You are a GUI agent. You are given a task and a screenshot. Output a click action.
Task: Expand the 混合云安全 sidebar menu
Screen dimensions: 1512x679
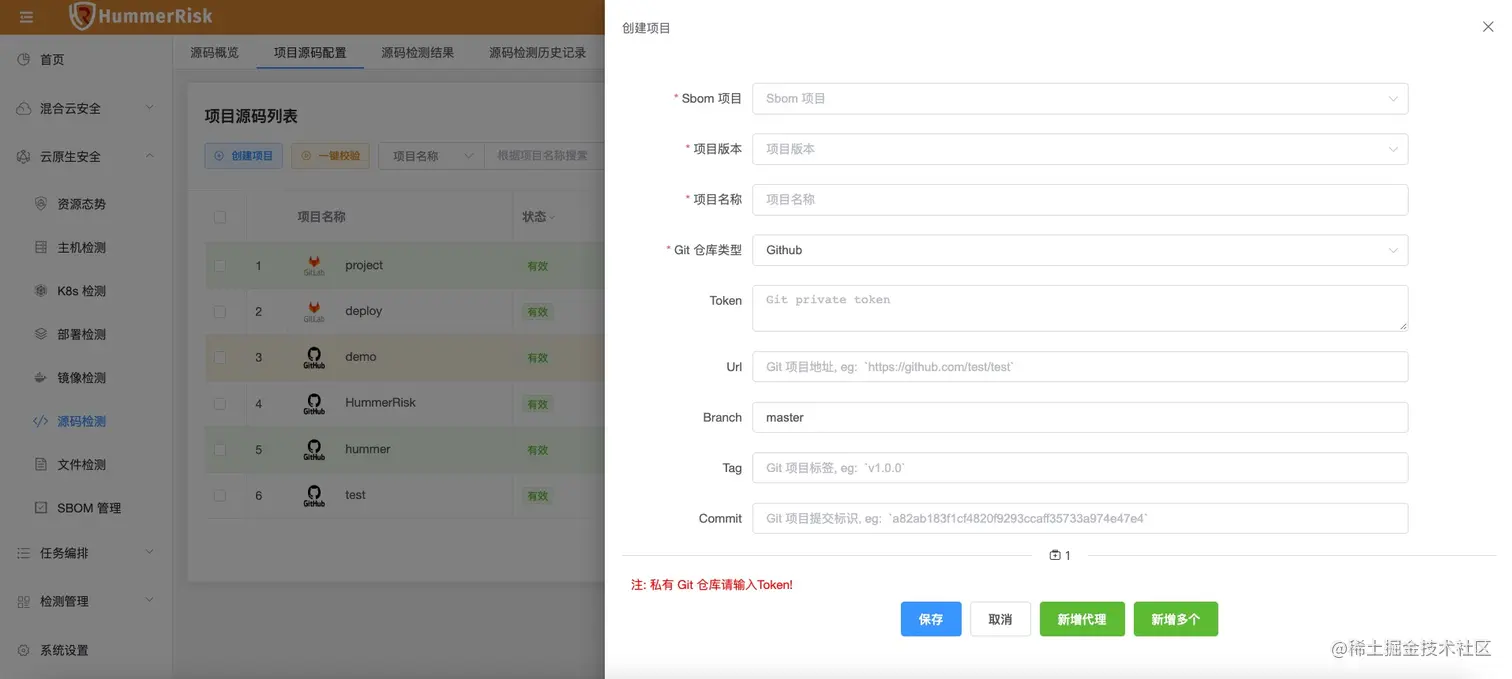pyautogui.click(x=86, y=108)
